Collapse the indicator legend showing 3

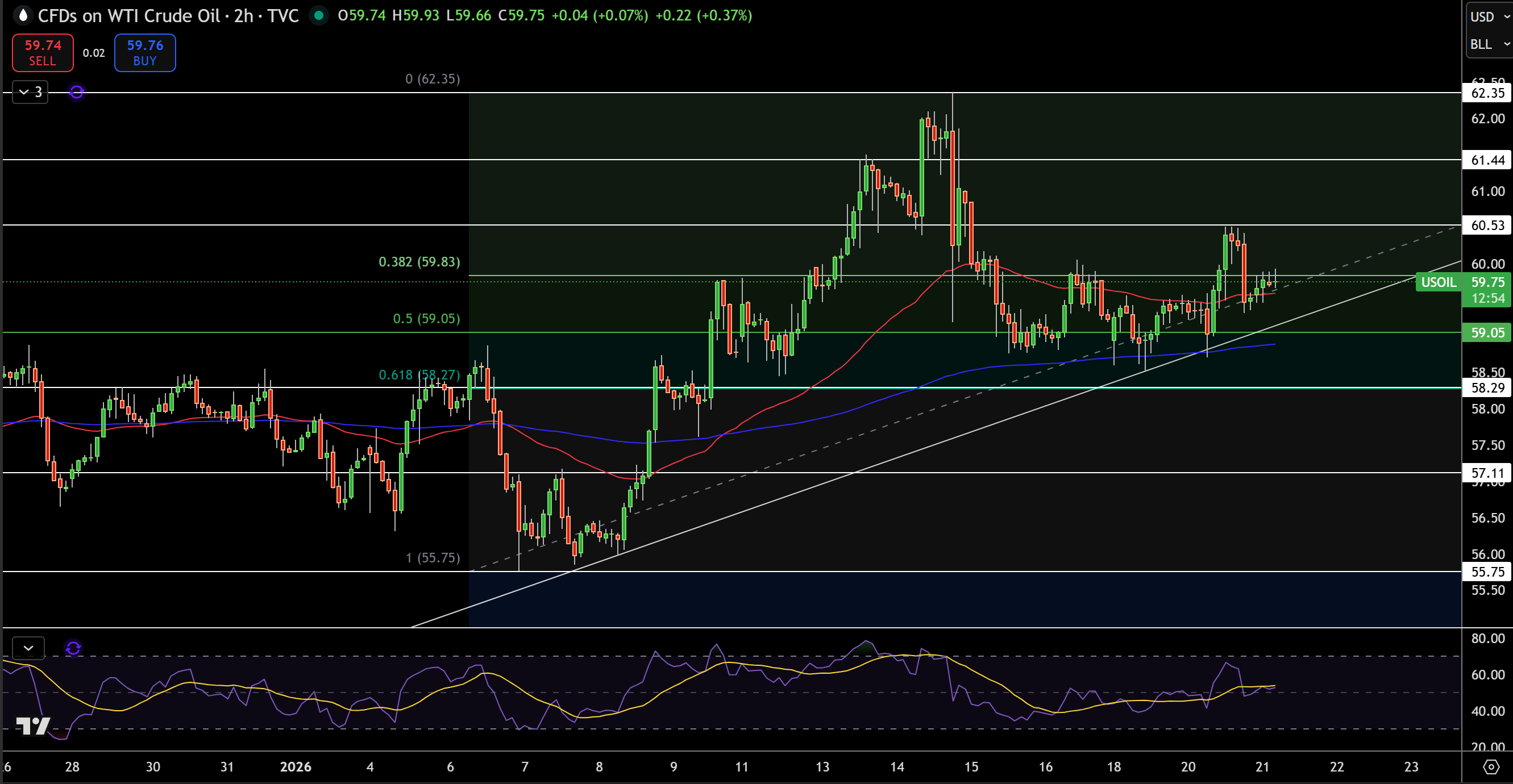[31, 92]
